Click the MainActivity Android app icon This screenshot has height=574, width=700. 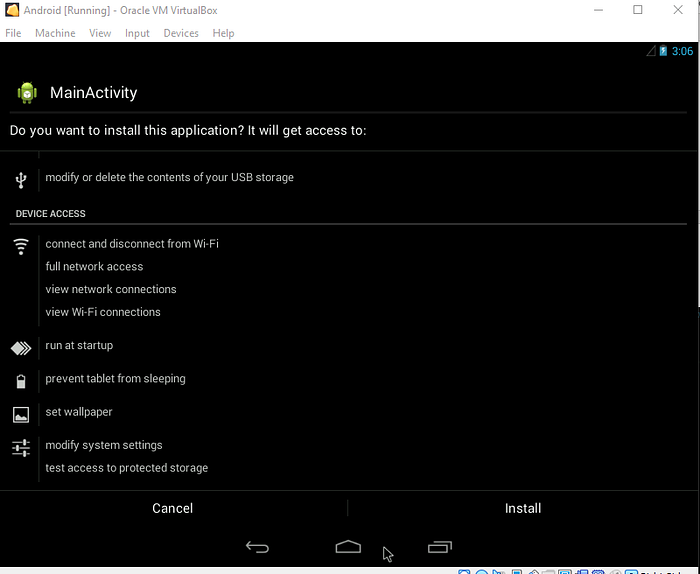(x=27, y=93)
